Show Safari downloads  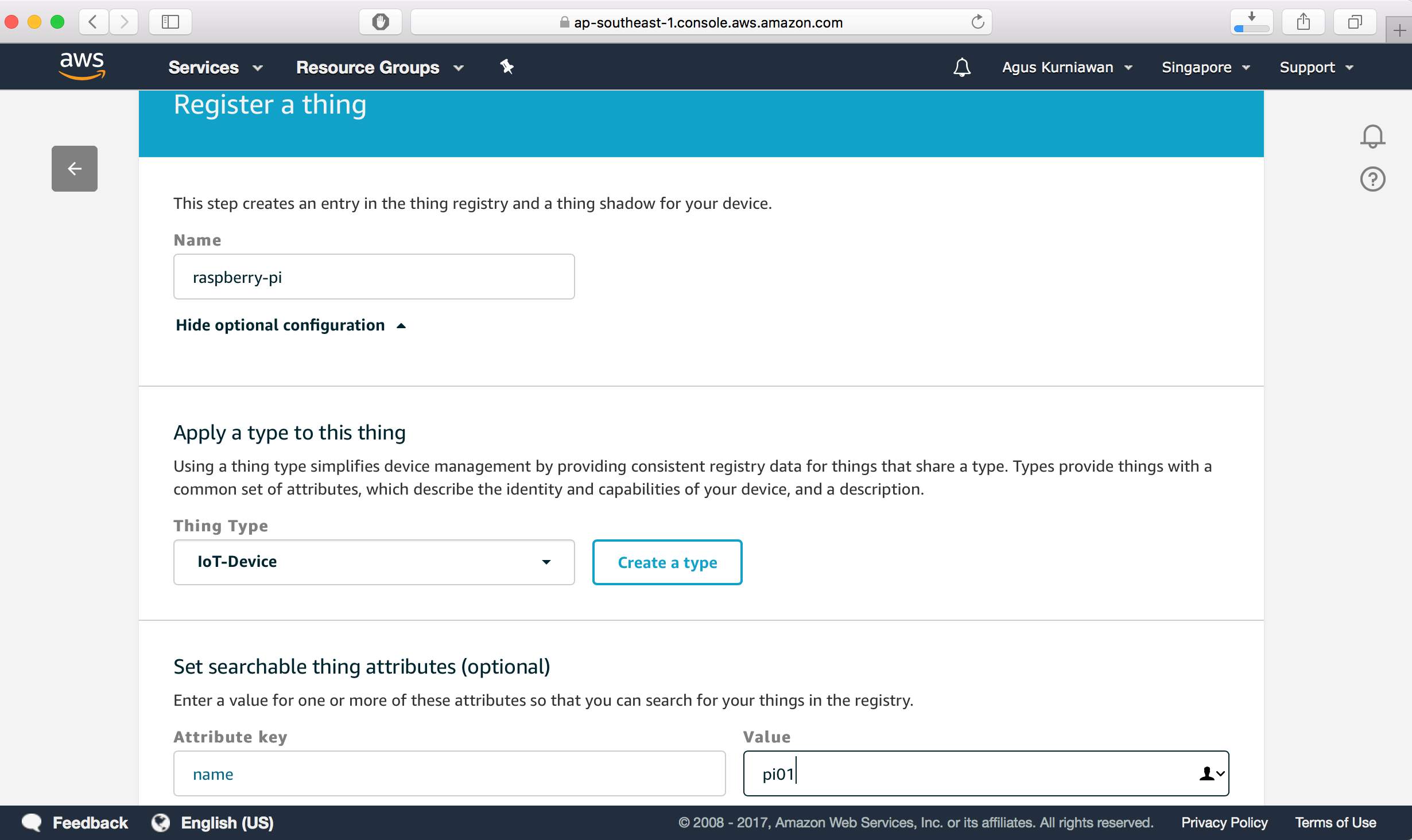click(1251, 22)
